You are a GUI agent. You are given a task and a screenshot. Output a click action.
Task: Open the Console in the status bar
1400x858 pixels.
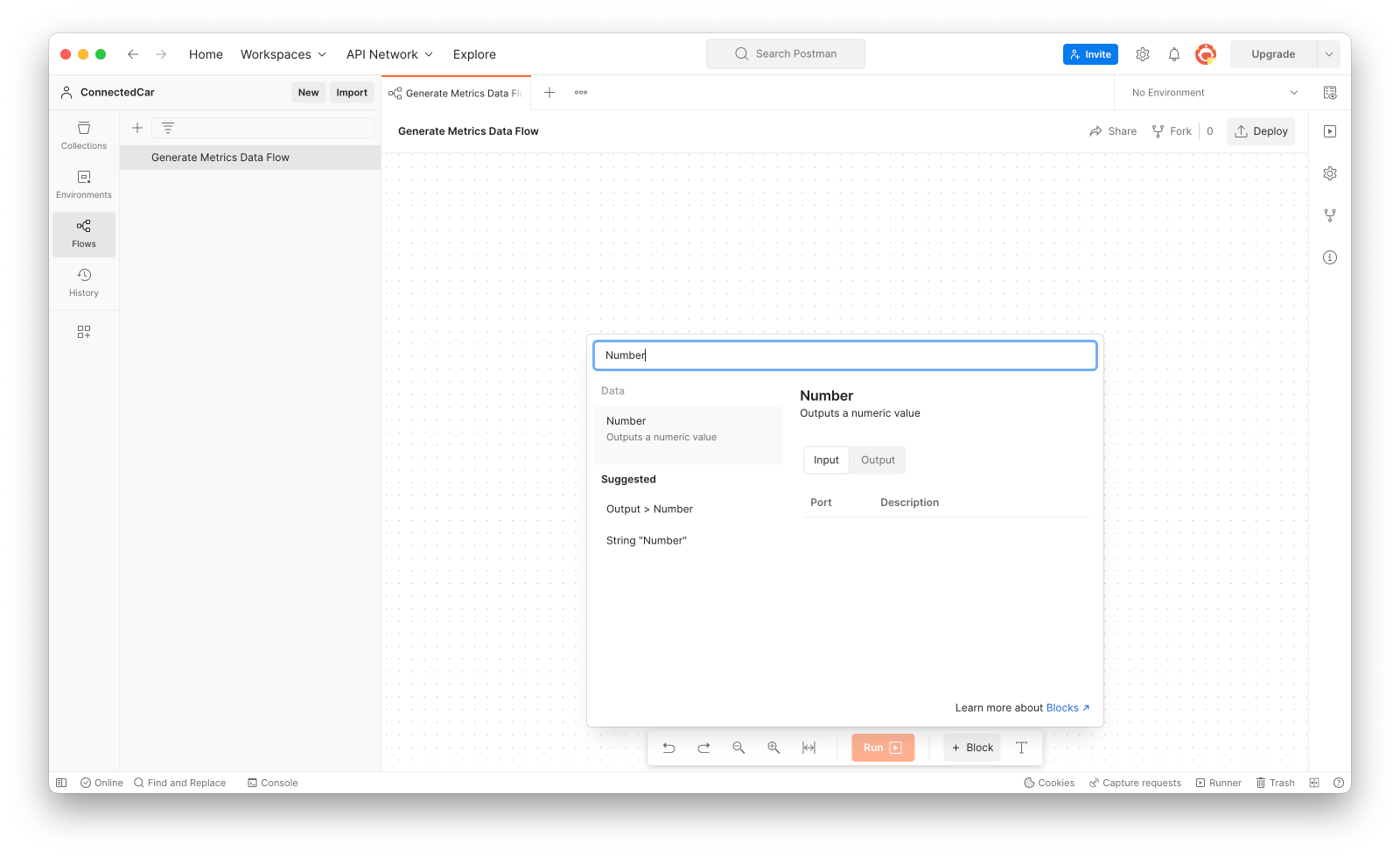pyautogui.click(x=273, y=783)
